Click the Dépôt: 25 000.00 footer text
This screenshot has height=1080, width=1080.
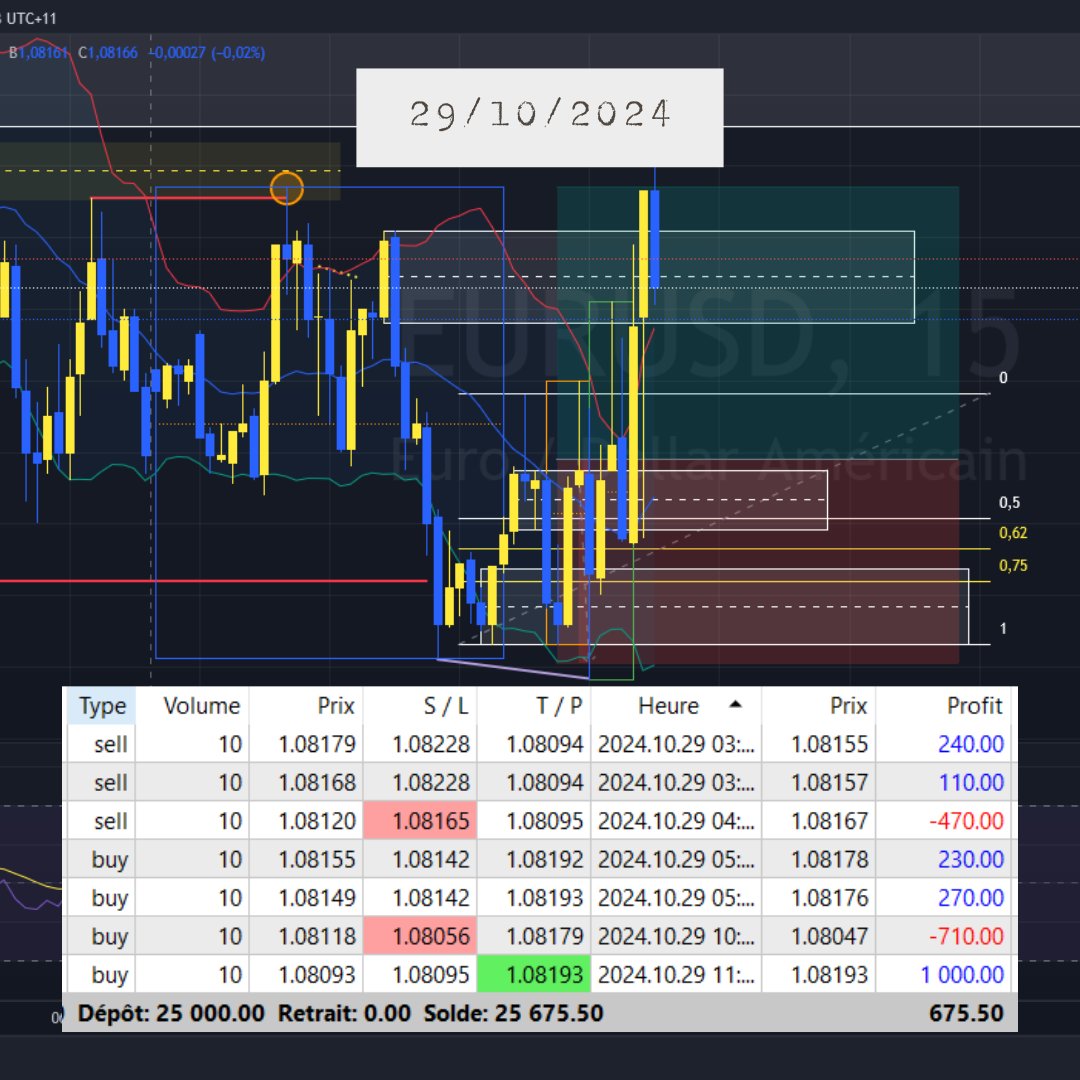pos(171,1013)
